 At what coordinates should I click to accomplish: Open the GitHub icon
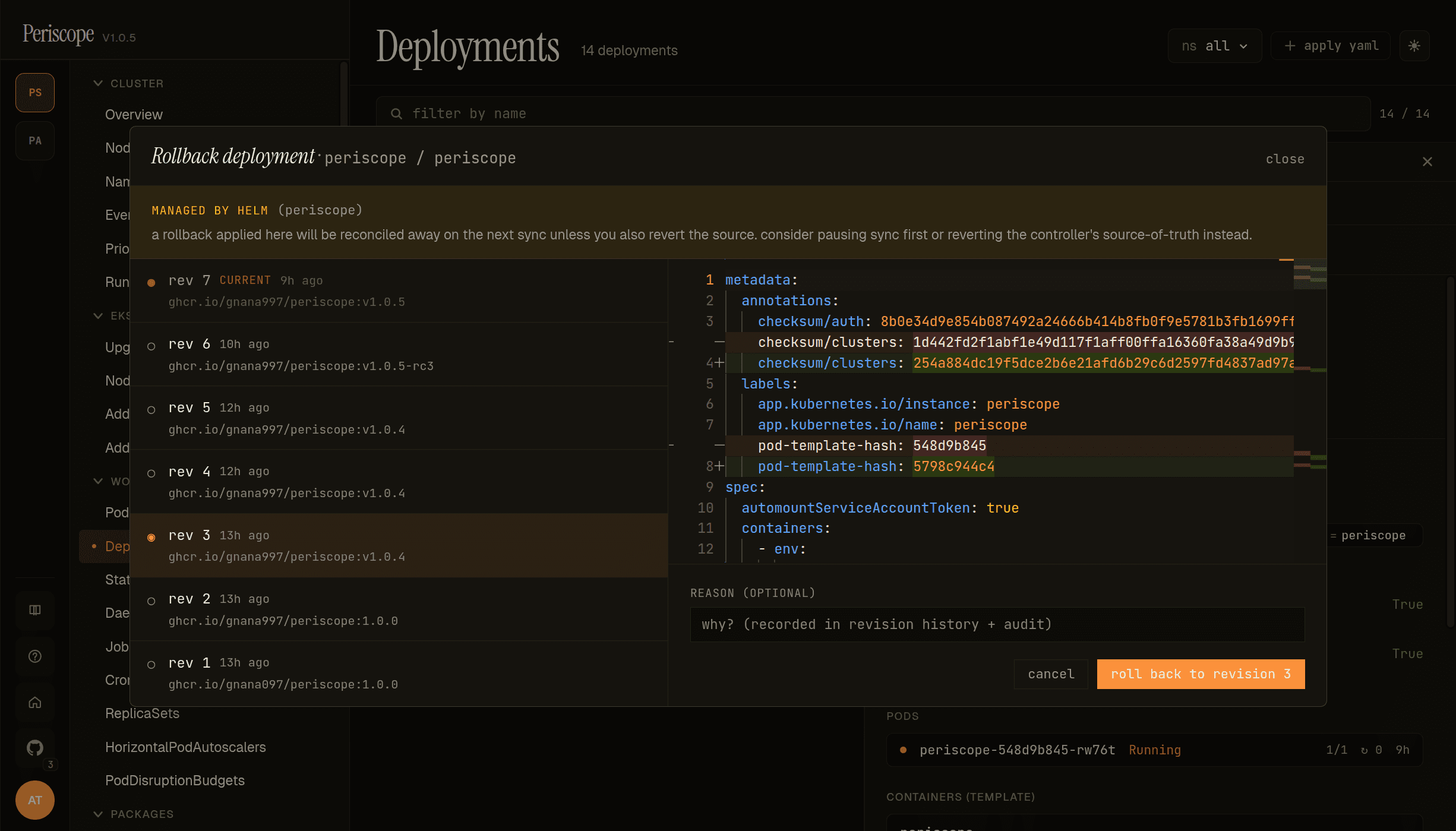coord(35,748)
